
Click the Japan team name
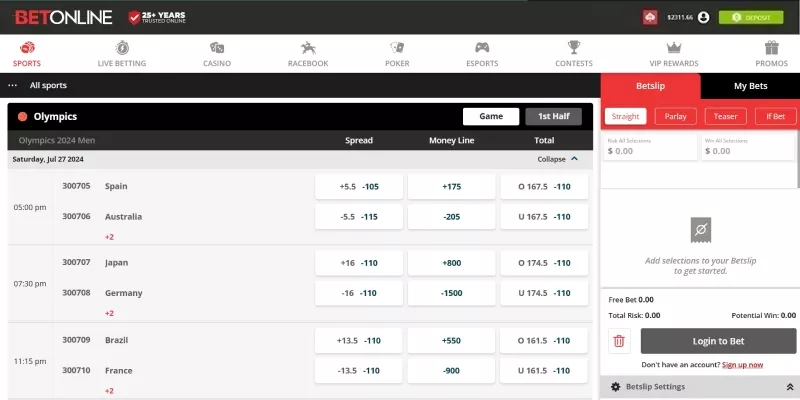(116, 263)
